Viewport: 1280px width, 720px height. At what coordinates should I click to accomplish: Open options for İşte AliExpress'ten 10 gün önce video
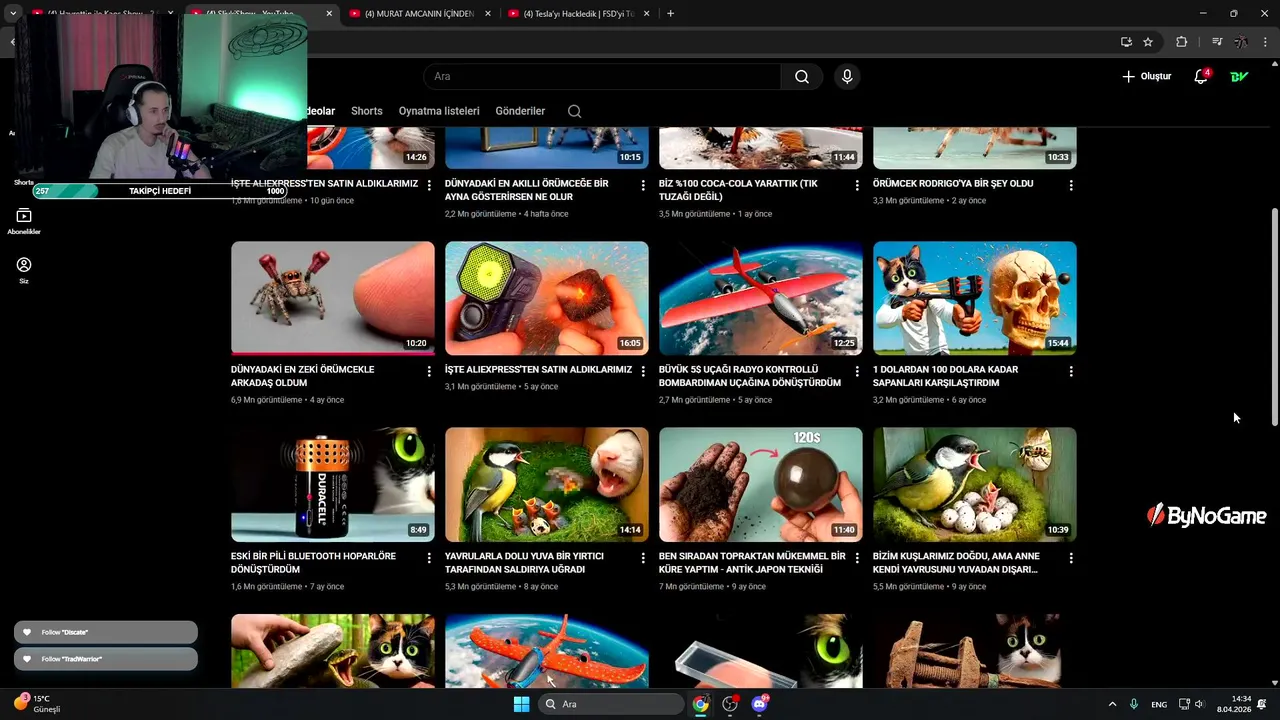pyautogui.click(x=429, y=185)
